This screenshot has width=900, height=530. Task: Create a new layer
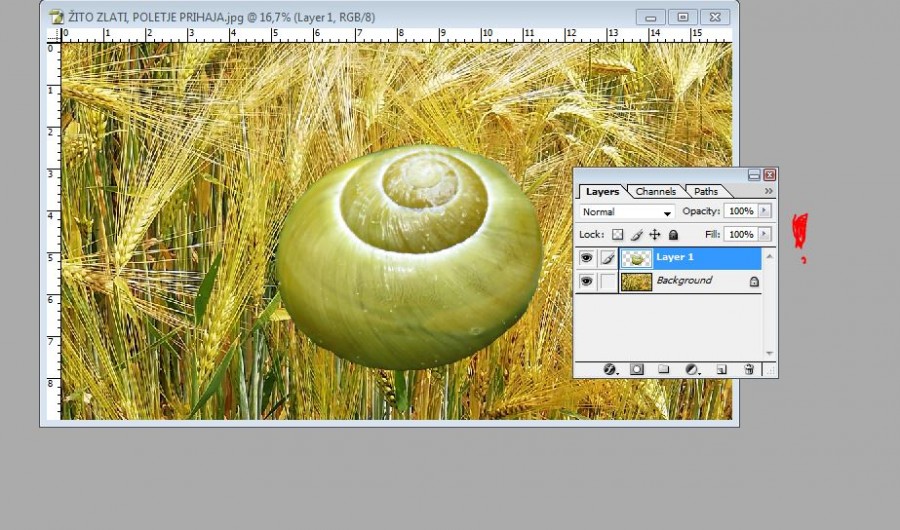720,369
